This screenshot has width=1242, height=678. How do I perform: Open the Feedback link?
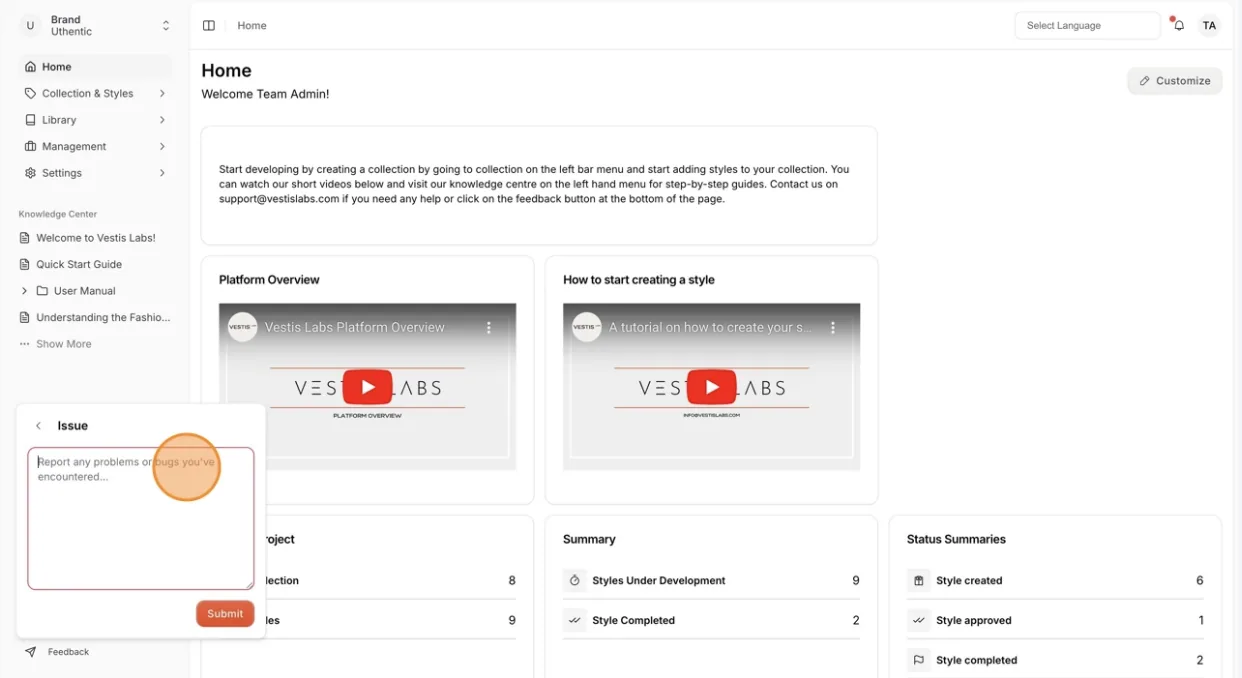[x=68, y=652]
